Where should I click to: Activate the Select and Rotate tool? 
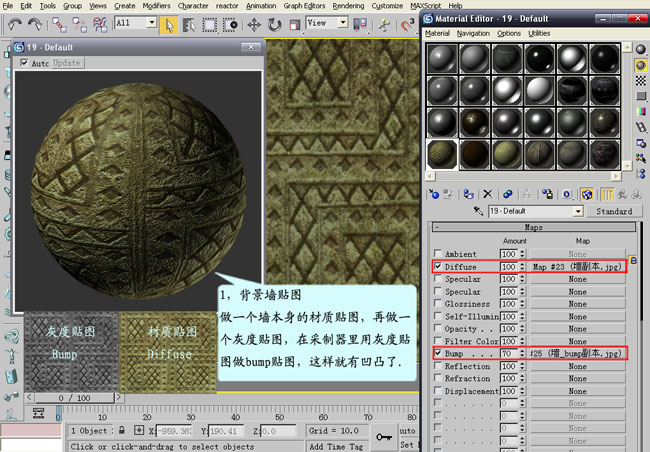coord(273,23)
